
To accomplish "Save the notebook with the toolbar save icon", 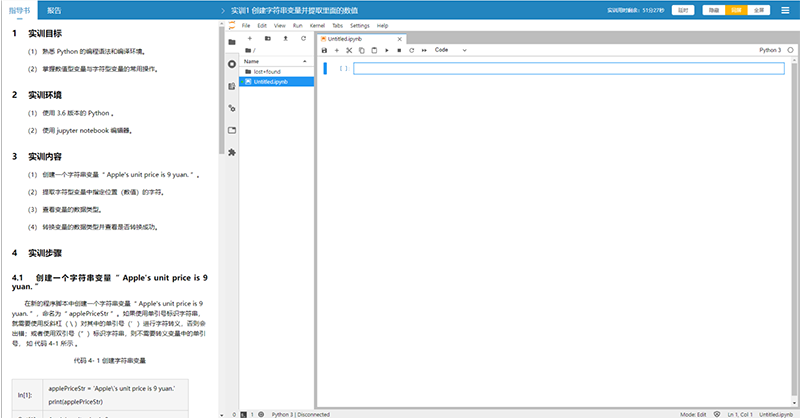I will click(324, 49).
